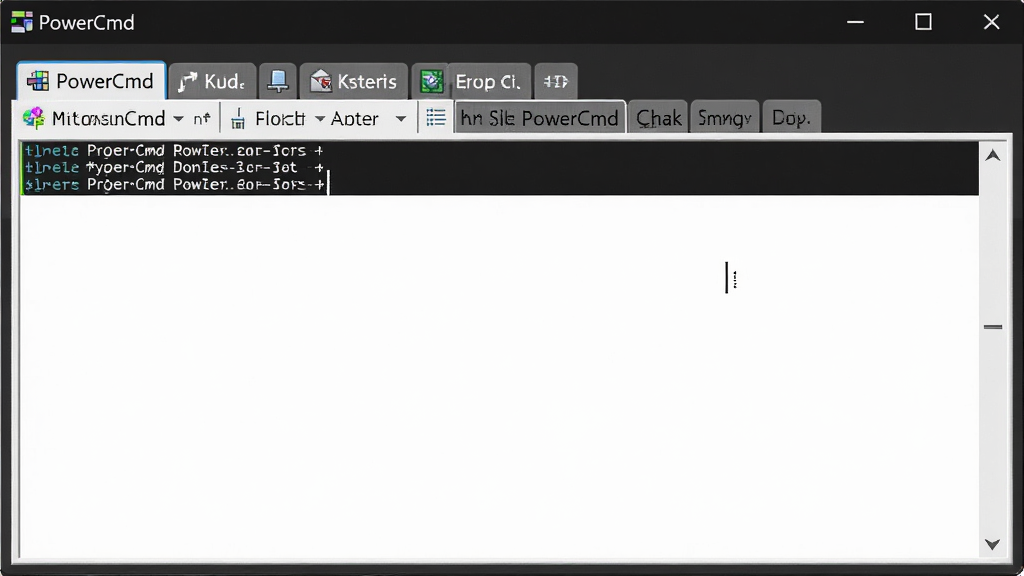Click the 'nf' toolbar label
This screenshot has height=576, width=1024.
point(202,118)
